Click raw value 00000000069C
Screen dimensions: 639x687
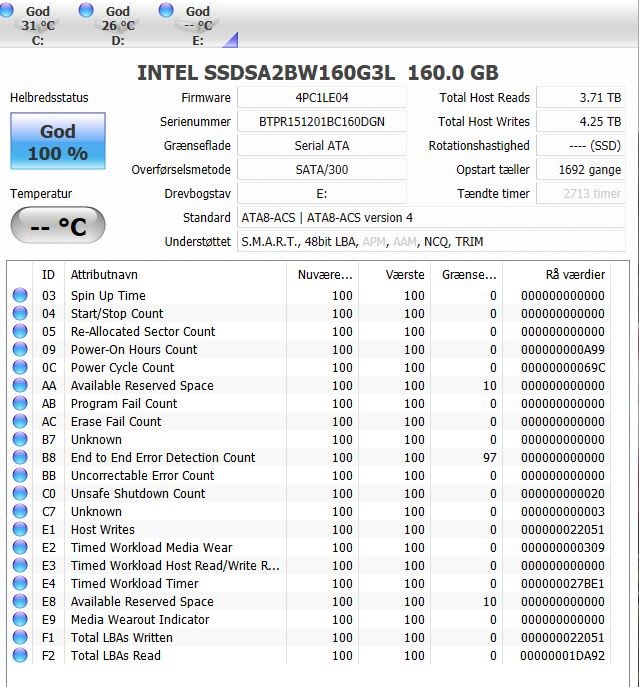[563, 368]
